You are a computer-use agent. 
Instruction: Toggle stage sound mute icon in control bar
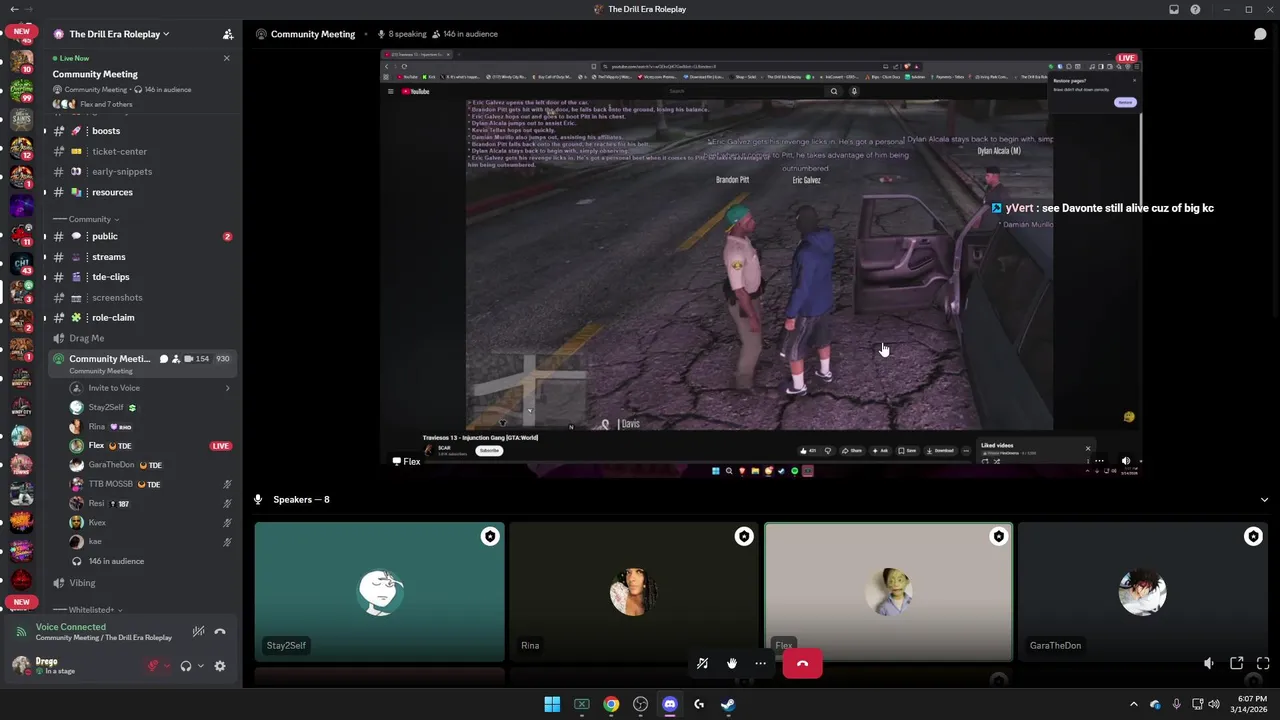click(x=702, y=663)
